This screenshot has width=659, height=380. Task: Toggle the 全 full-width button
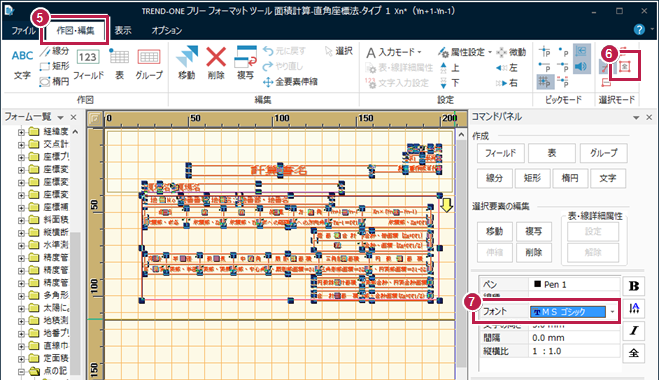[633, 353]
